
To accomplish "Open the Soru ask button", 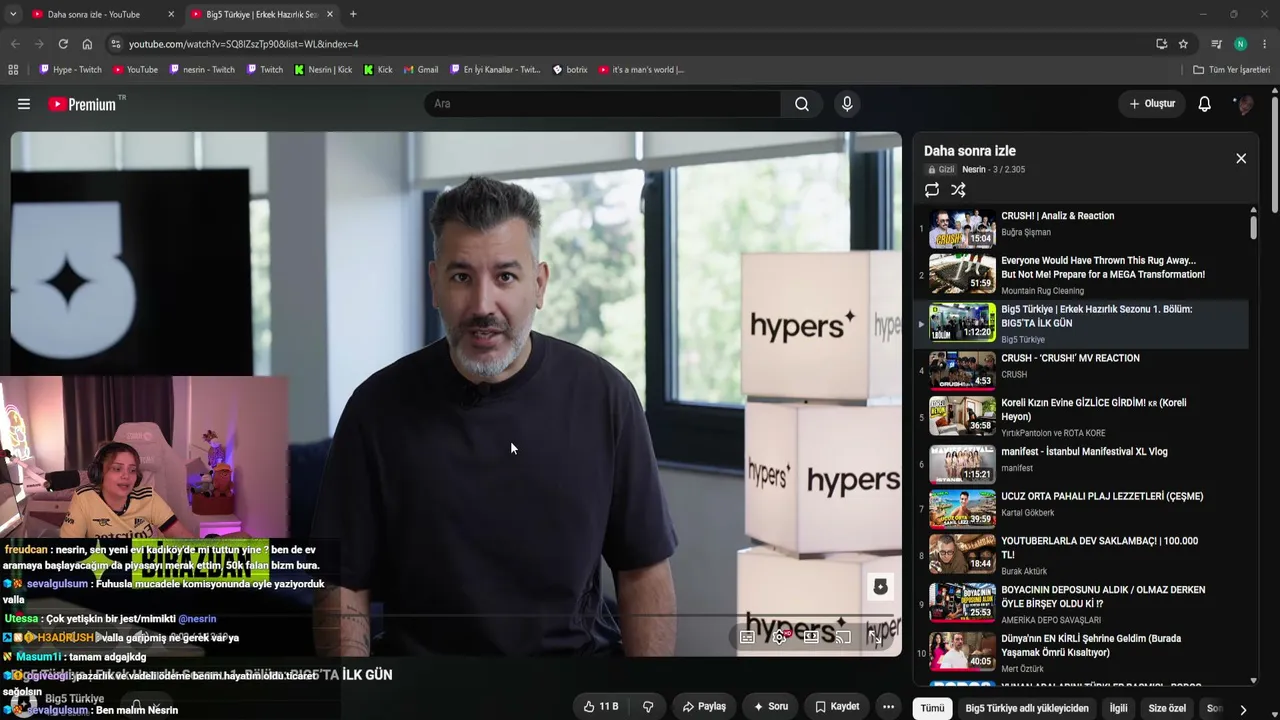I will [771, 706].
